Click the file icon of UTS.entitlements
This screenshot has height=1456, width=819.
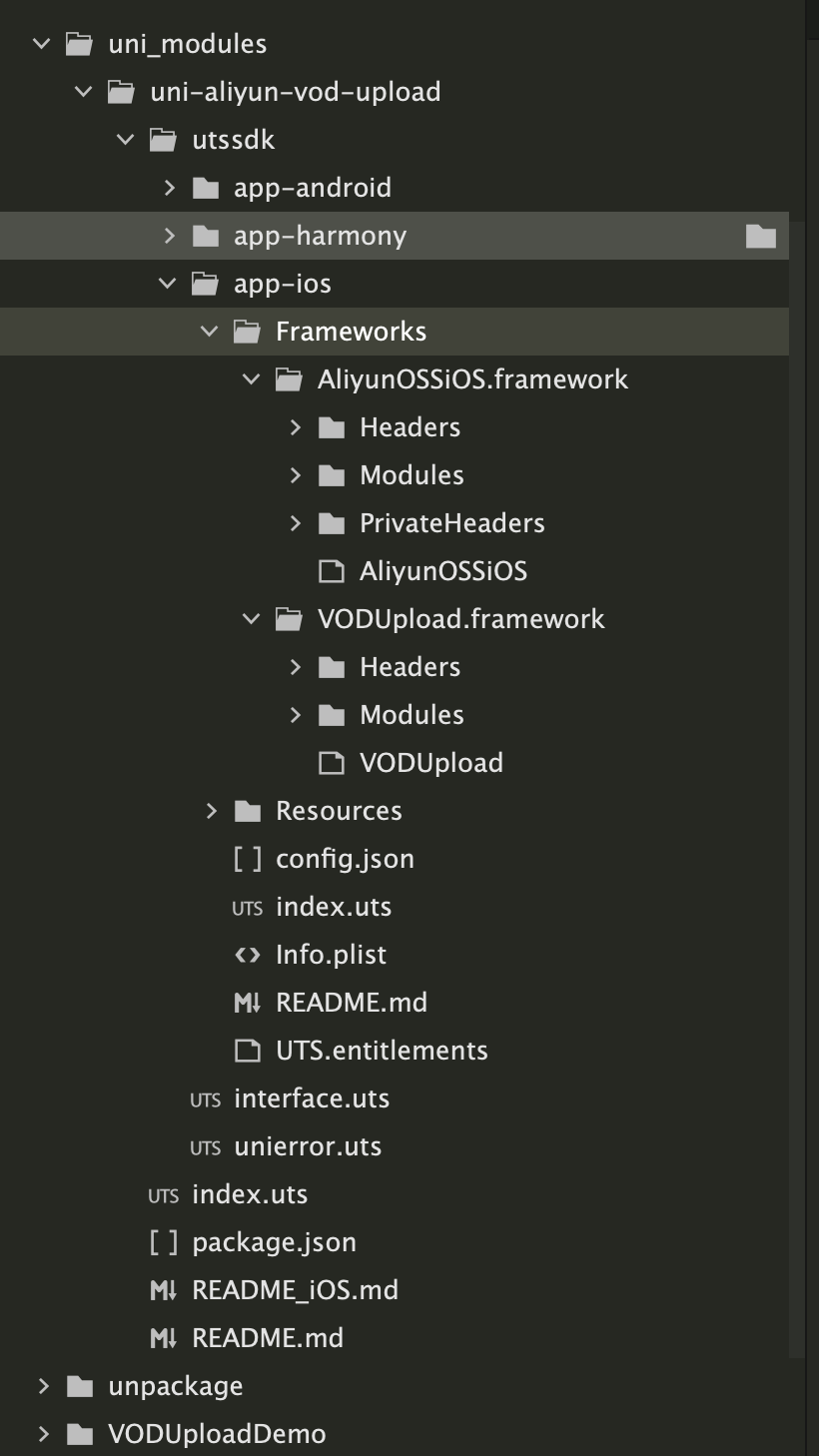[x=247, y=1051]
